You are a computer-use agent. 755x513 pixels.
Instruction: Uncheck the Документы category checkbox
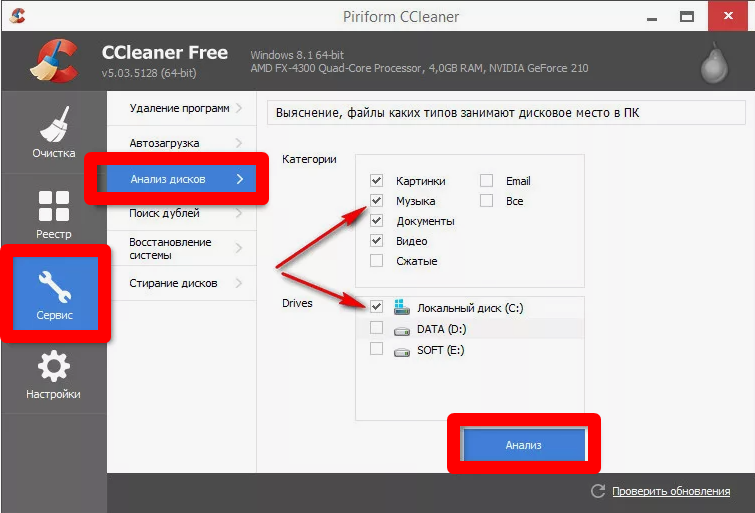(x=377, y=221)
